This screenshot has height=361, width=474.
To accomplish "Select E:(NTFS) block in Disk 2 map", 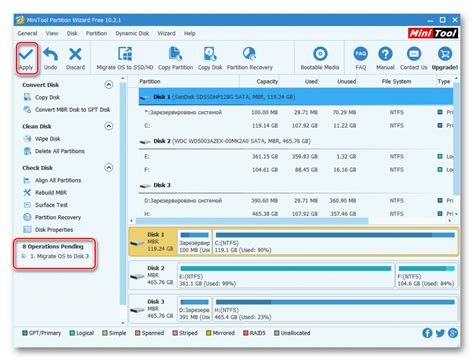I will [286, 276].
